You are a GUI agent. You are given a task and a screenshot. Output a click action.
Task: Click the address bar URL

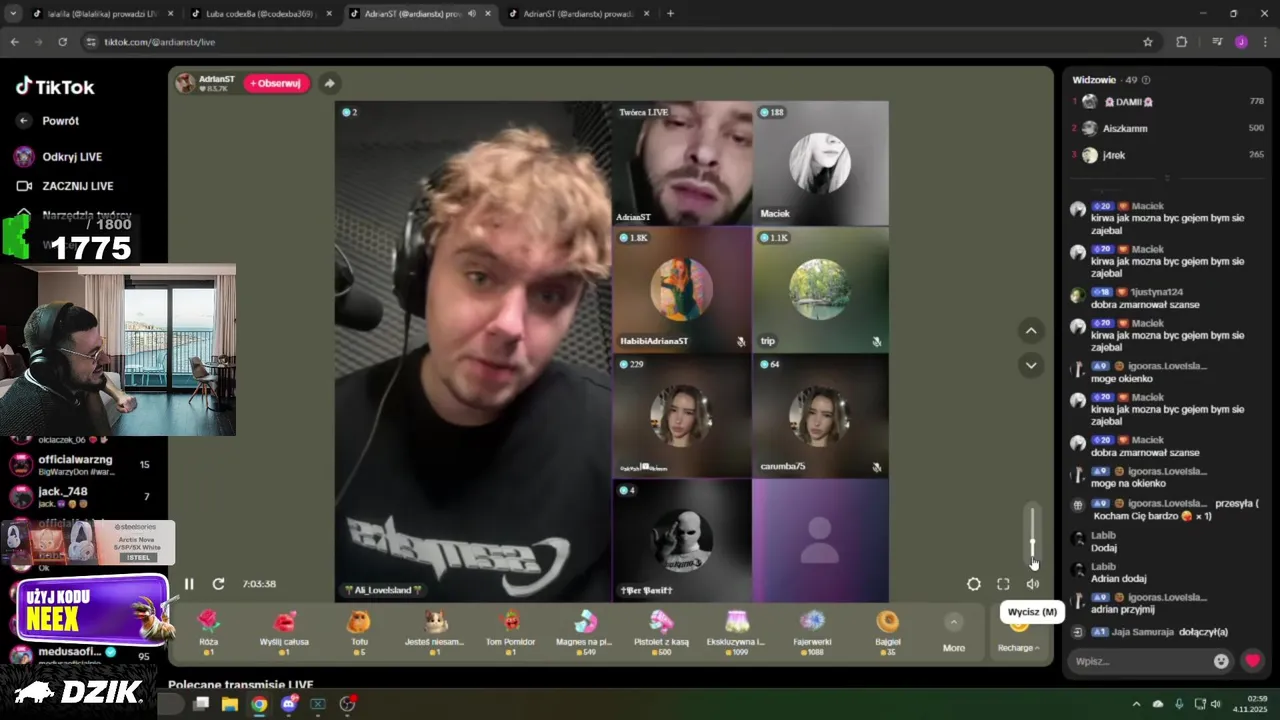(160, 42)
